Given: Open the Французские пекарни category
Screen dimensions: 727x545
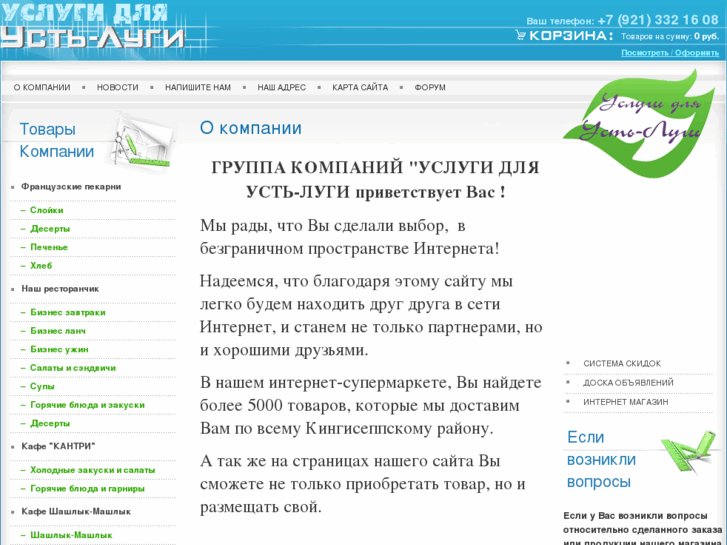Looking at the screenshot, I should pyautogui.click(x=71, y=186).
